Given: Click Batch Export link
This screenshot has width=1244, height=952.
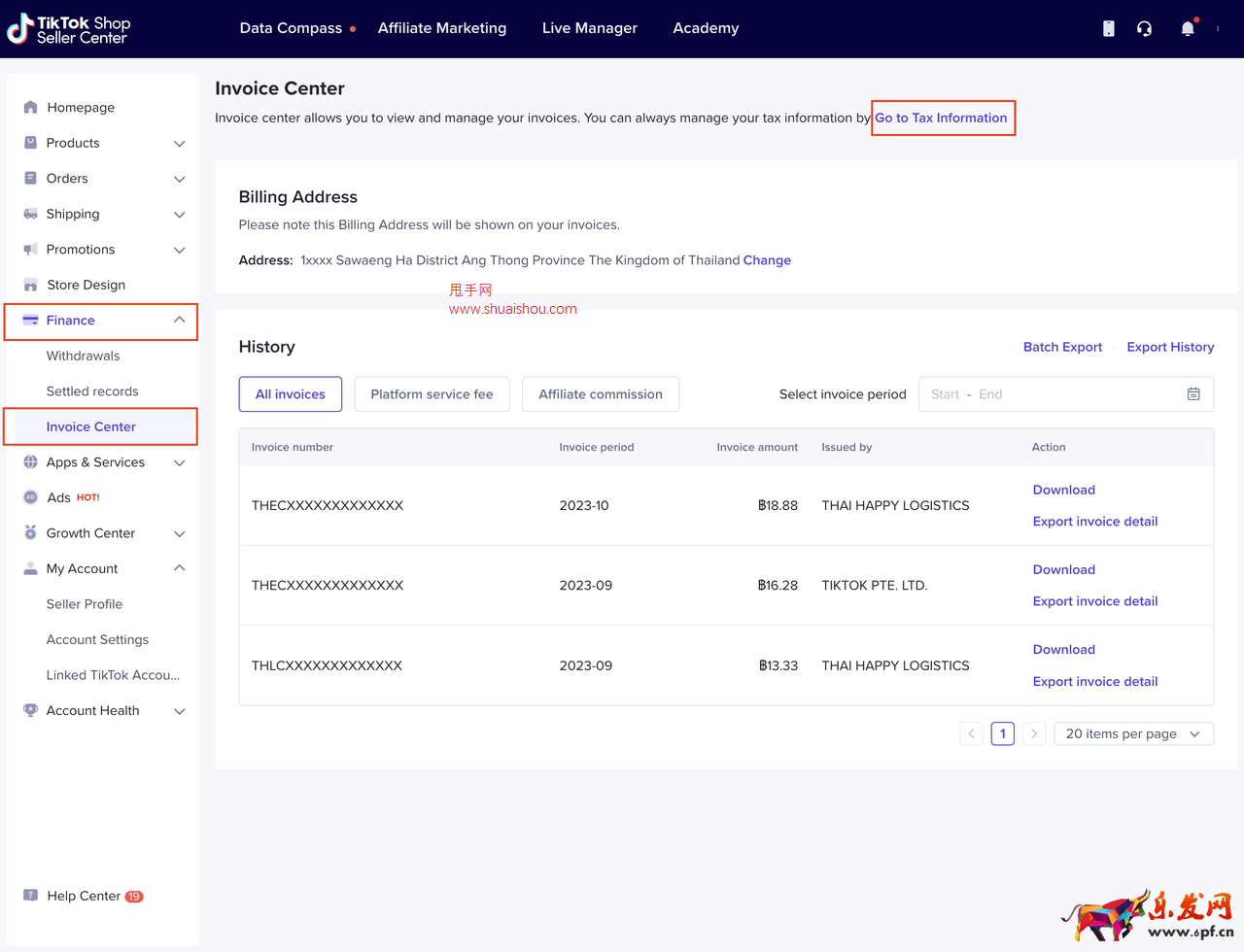Looking at the screenshot, I should (1062, 348).
